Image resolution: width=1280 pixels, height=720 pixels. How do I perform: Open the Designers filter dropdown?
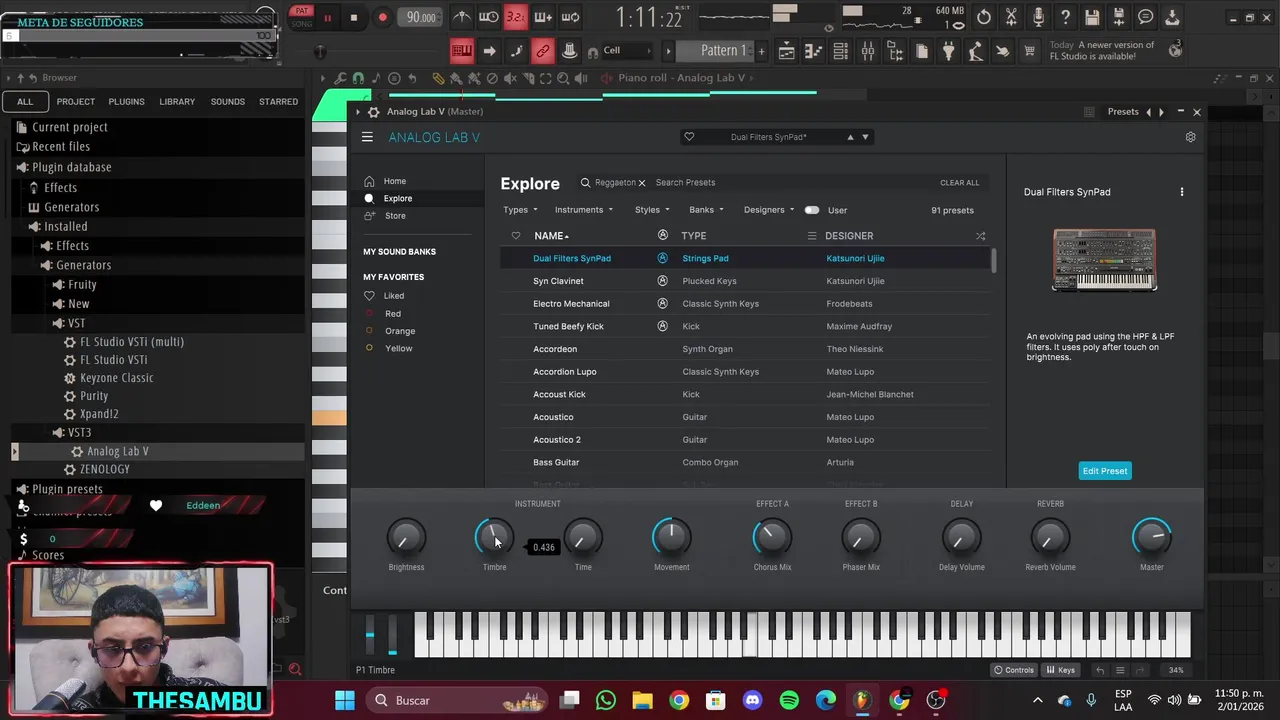tap(769, 210)
